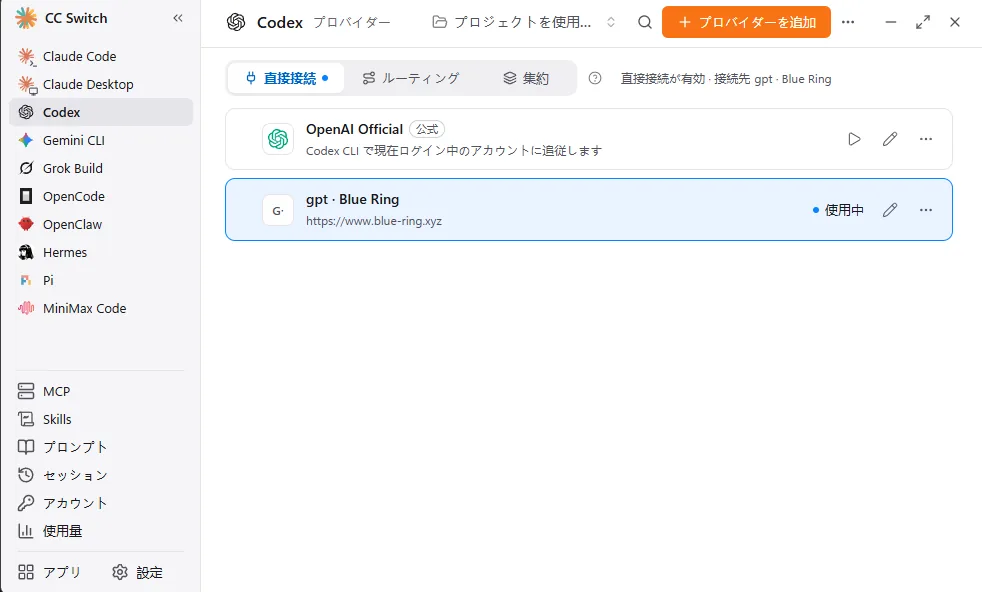Activate OpenAI Official with play icon
The image size is (982, 592).
click(854, 139)
